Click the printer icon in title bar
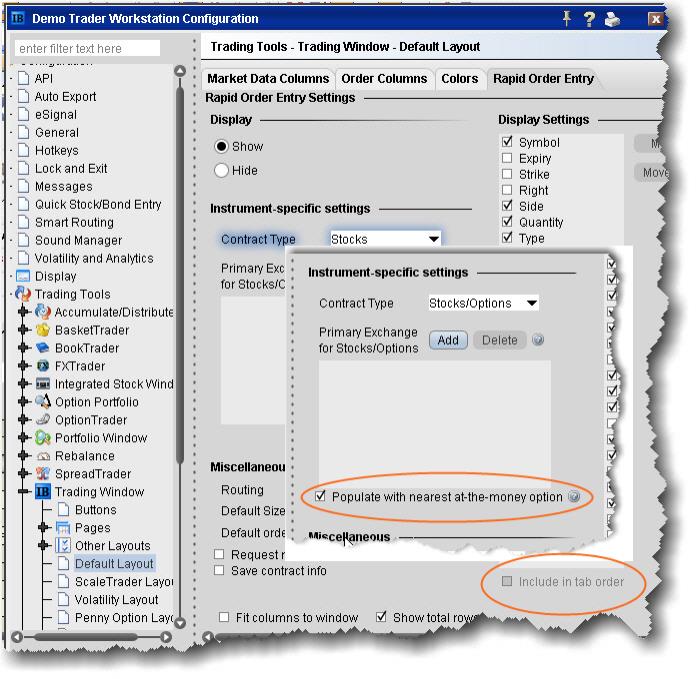Viewport: 696px width, 679px height. tap(612, 20)
